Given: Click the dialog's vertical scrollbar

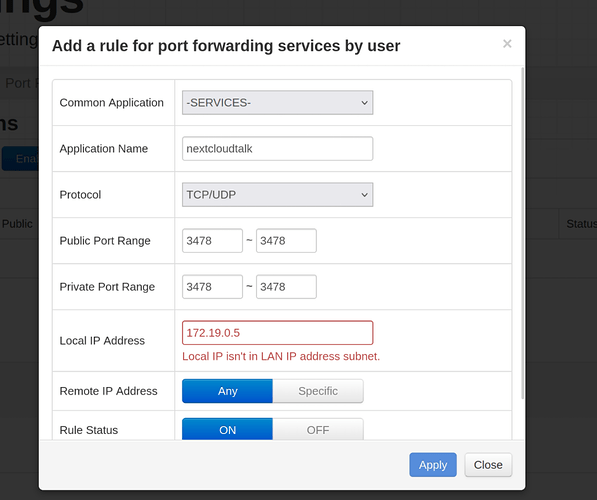Looking at the screenshot, I should pyautogui.click(x=523, y=233).
